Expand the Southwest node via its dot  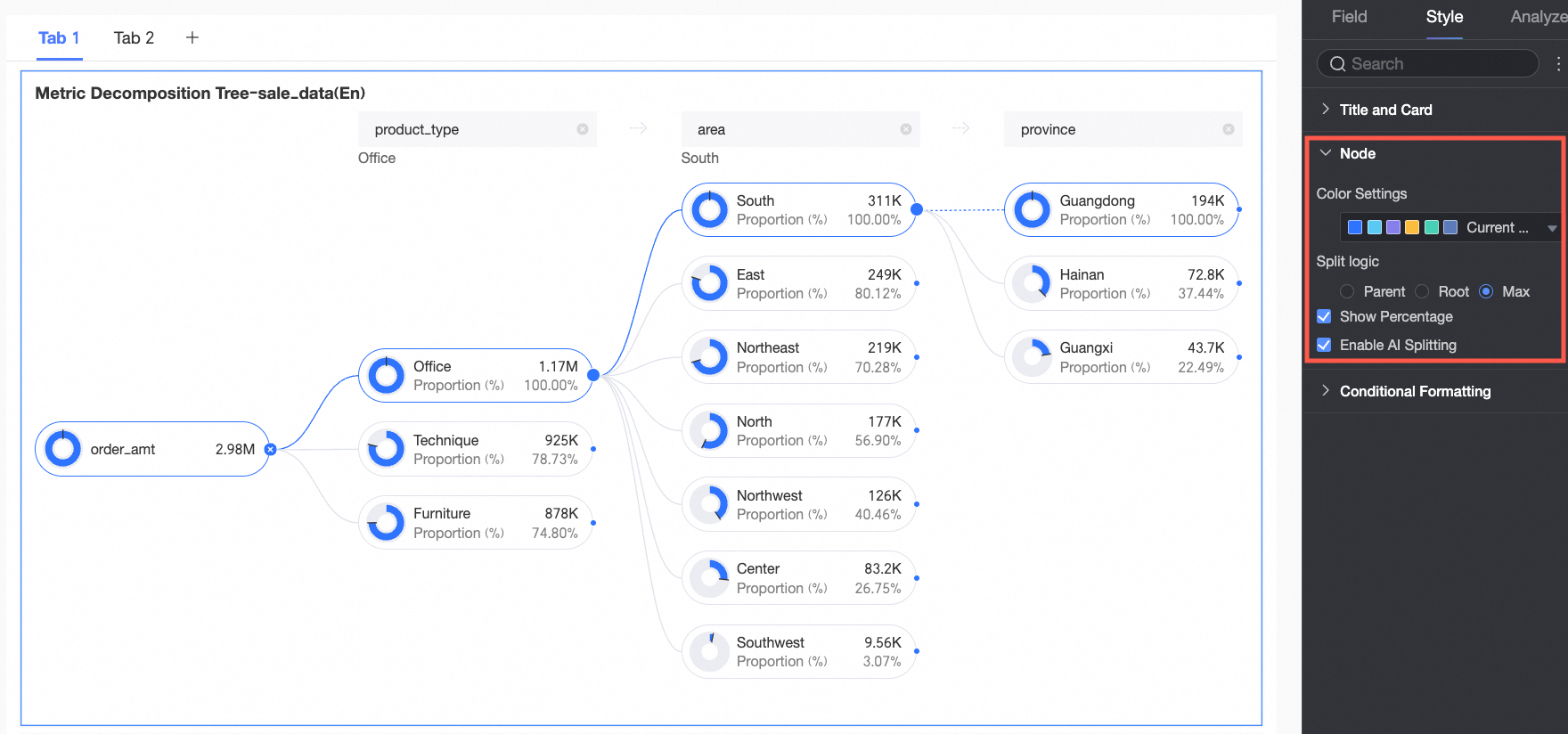pos(917,651)
